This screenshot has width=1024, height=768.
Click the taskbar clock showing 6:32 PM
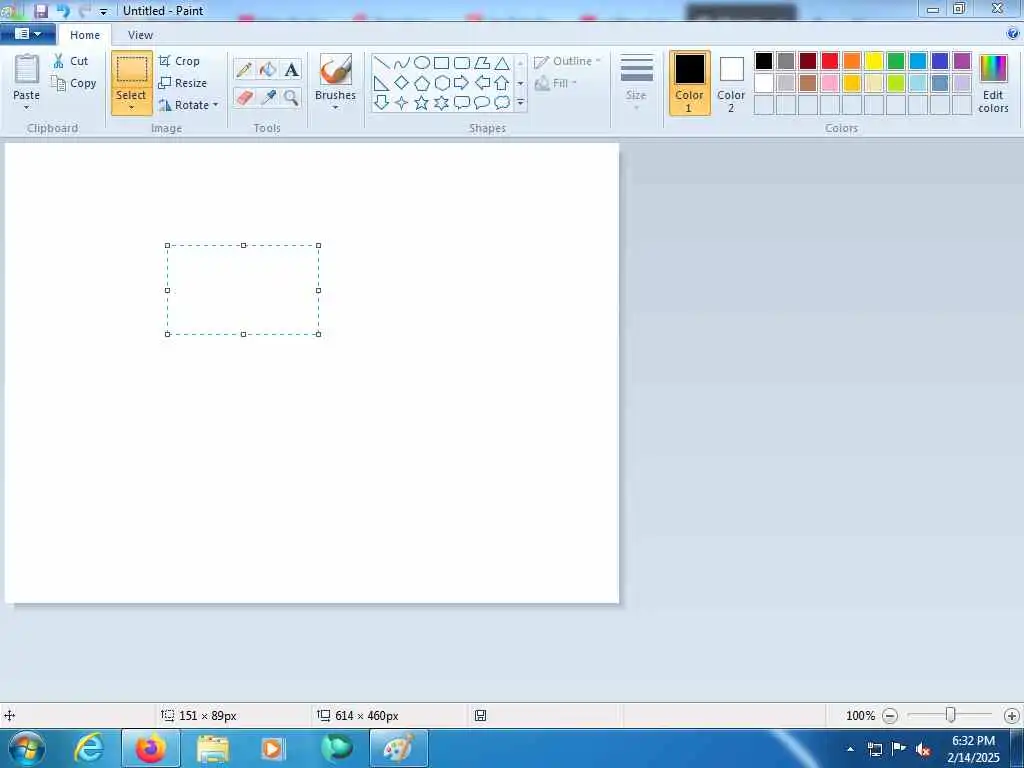[973, 749]
